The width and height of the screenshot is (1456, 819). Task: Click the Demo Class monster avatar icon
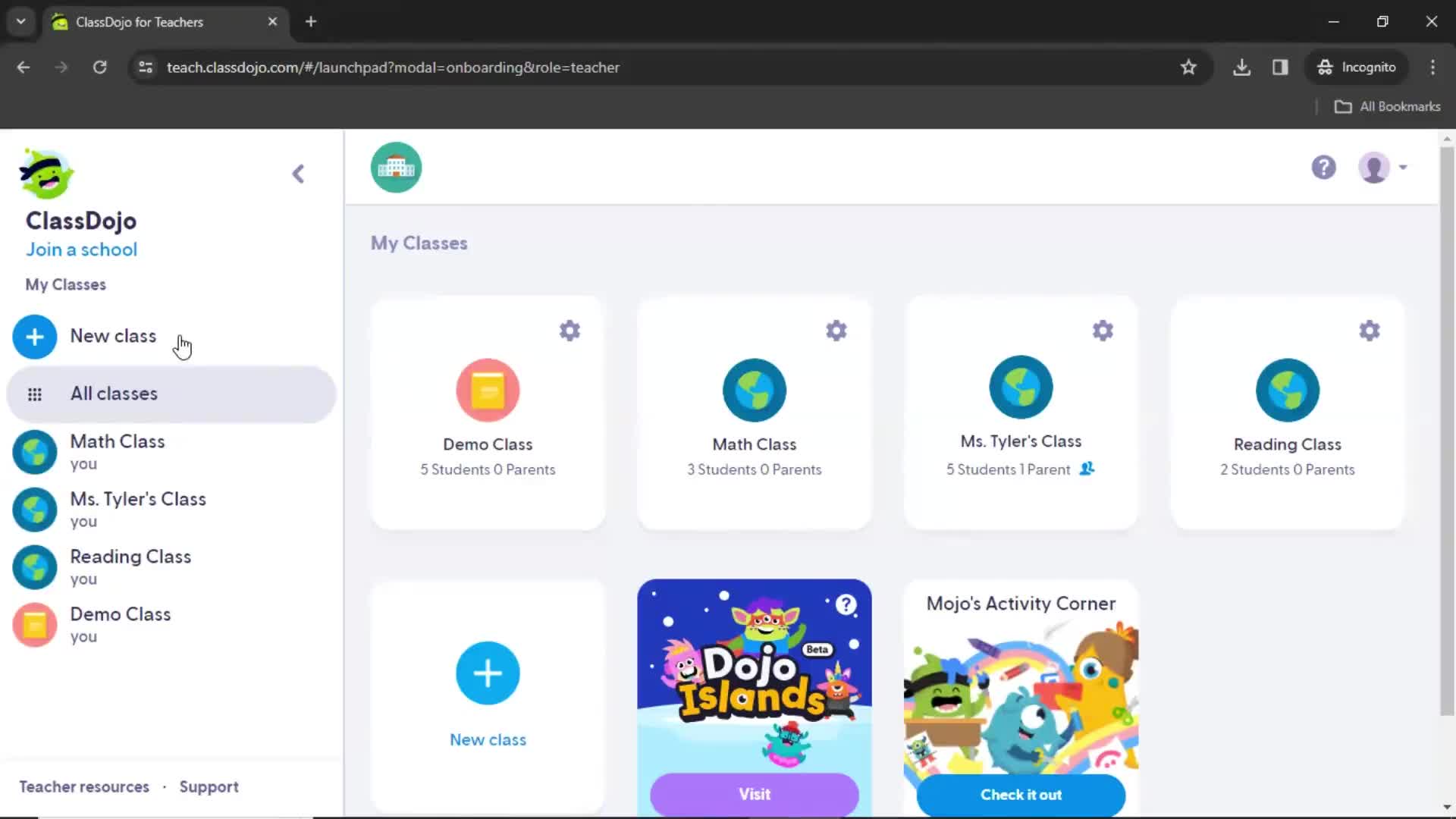point(486,388)
